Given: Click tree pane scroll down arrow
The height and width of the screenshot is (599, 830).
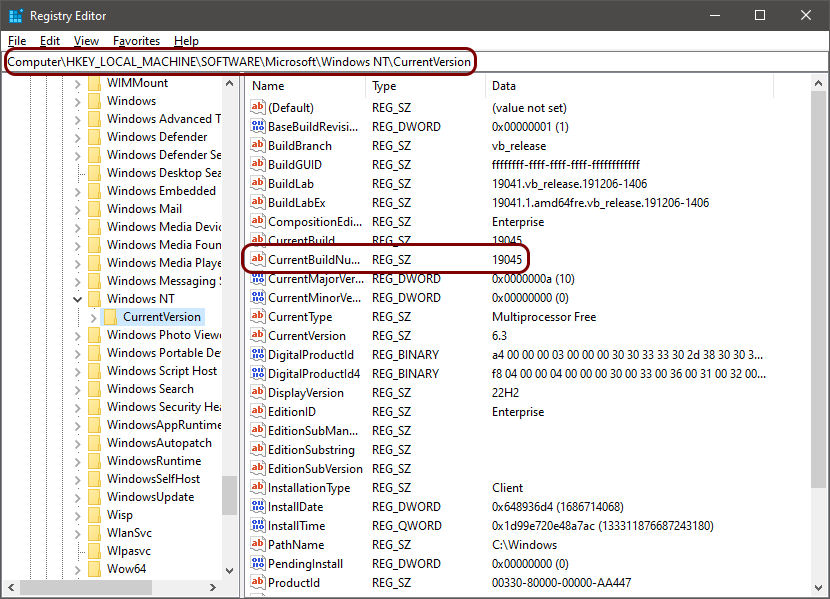Looking at the screenshot, I should tap(230, 570).
